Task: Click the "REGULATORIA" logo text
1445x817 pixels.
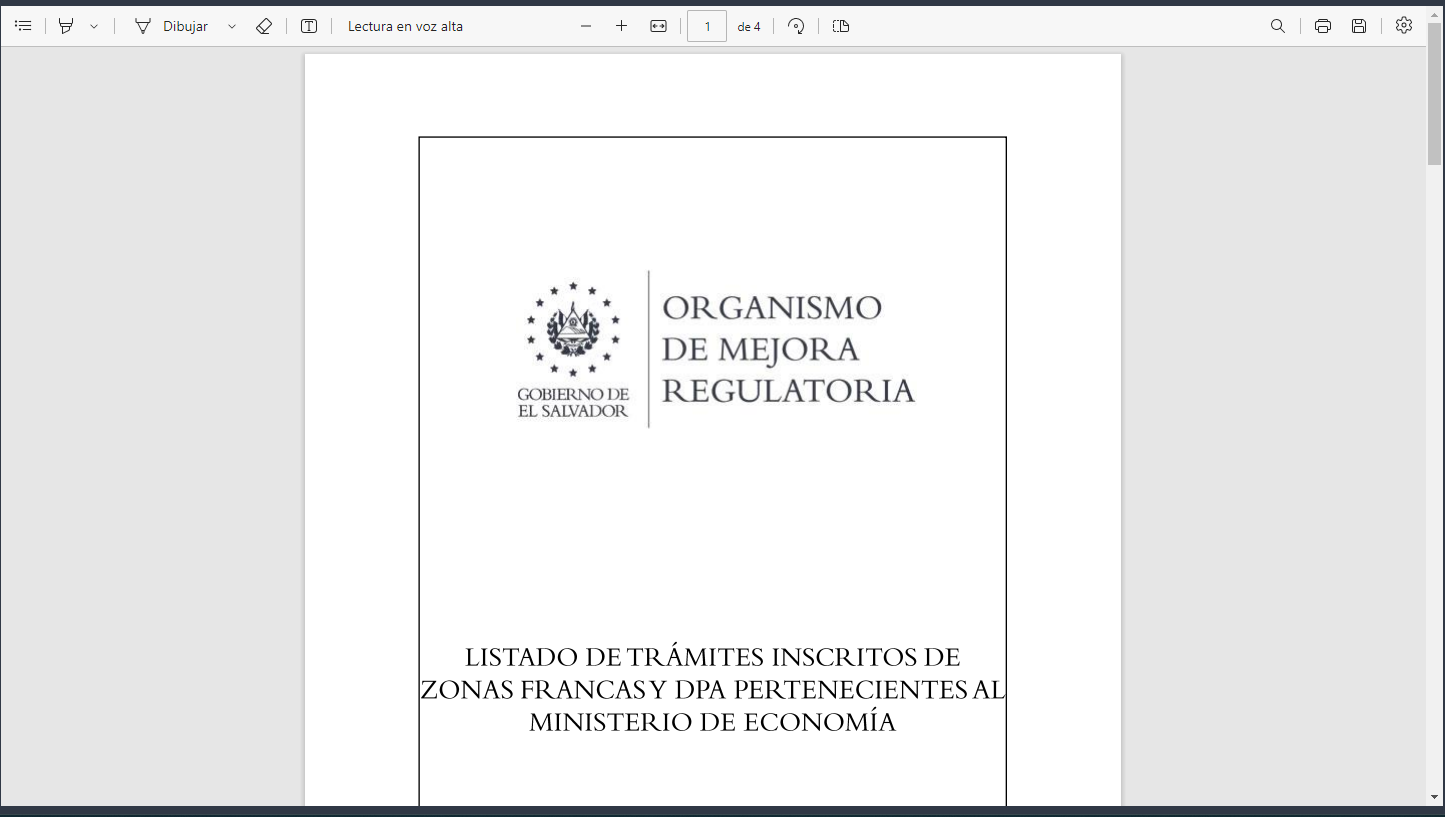Action: click(x=788, y=390)
